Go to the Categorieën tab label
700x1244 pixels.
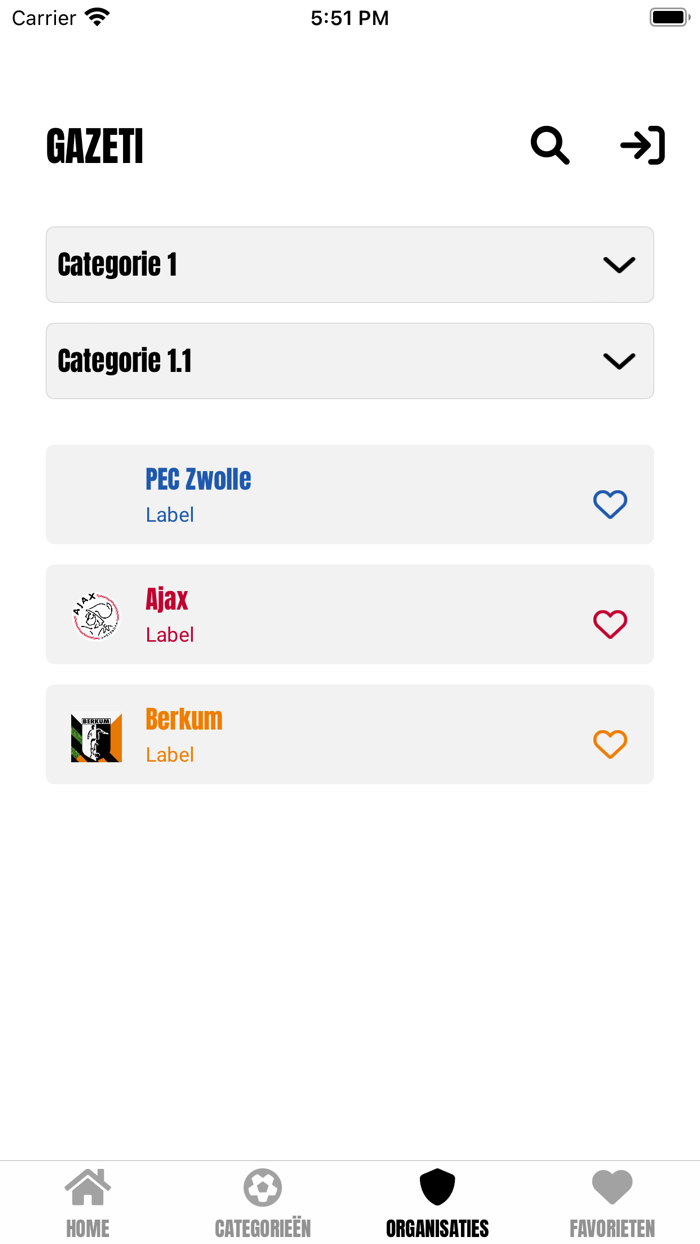[x=263, y=1228]
